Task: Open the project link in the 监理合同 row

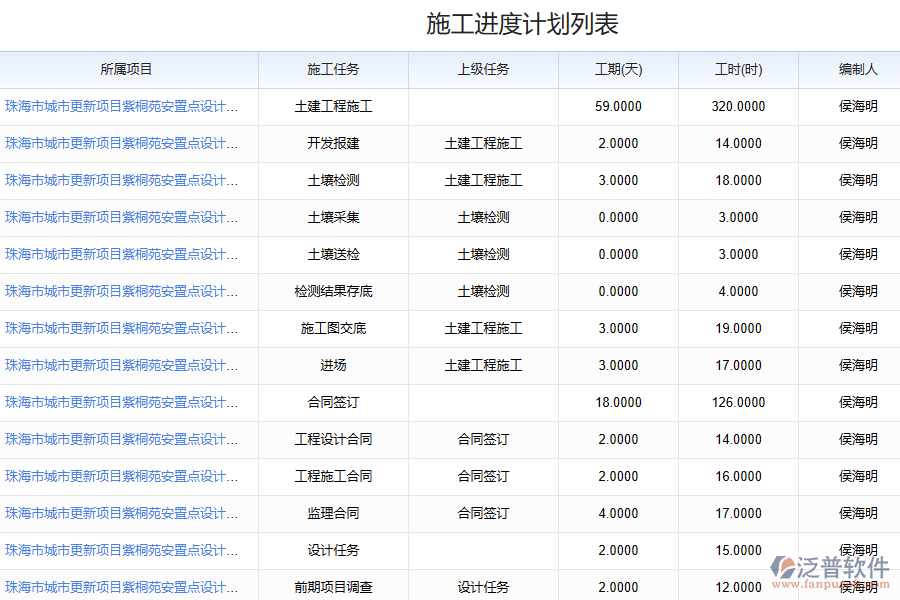Action: tap(121, 514)
